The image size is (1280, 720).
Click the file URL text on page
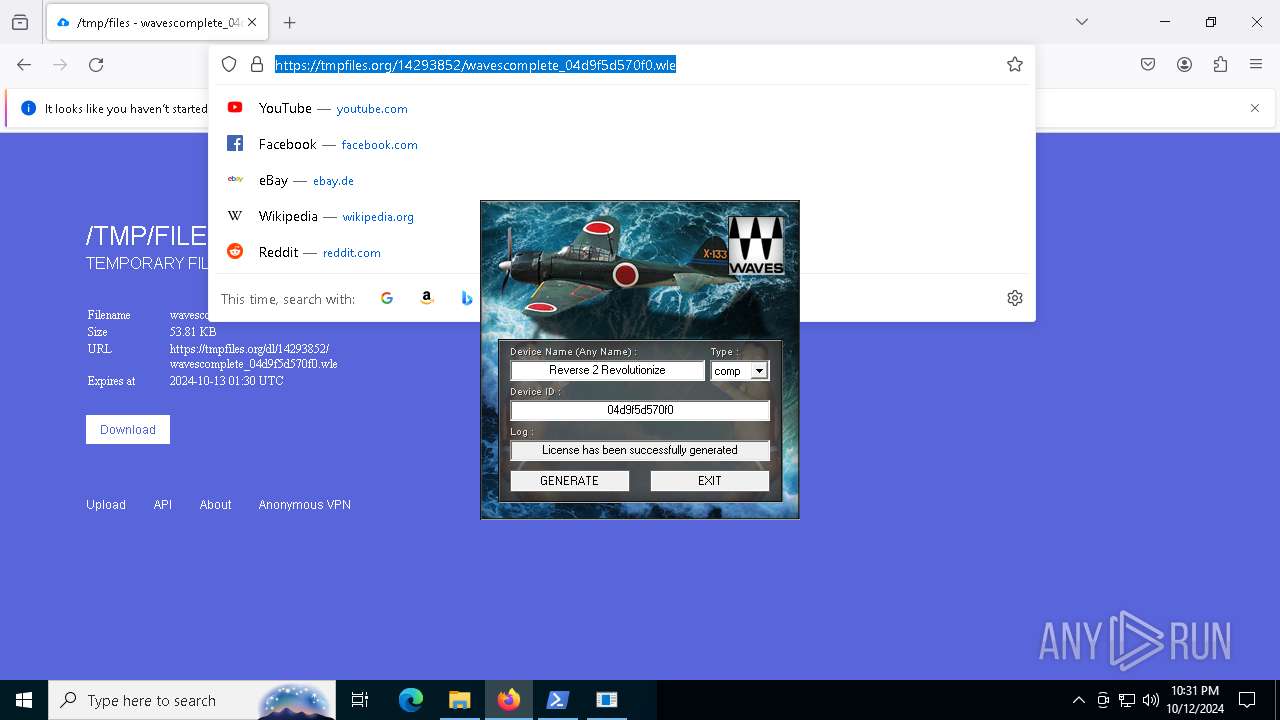(x=253, y=356)
